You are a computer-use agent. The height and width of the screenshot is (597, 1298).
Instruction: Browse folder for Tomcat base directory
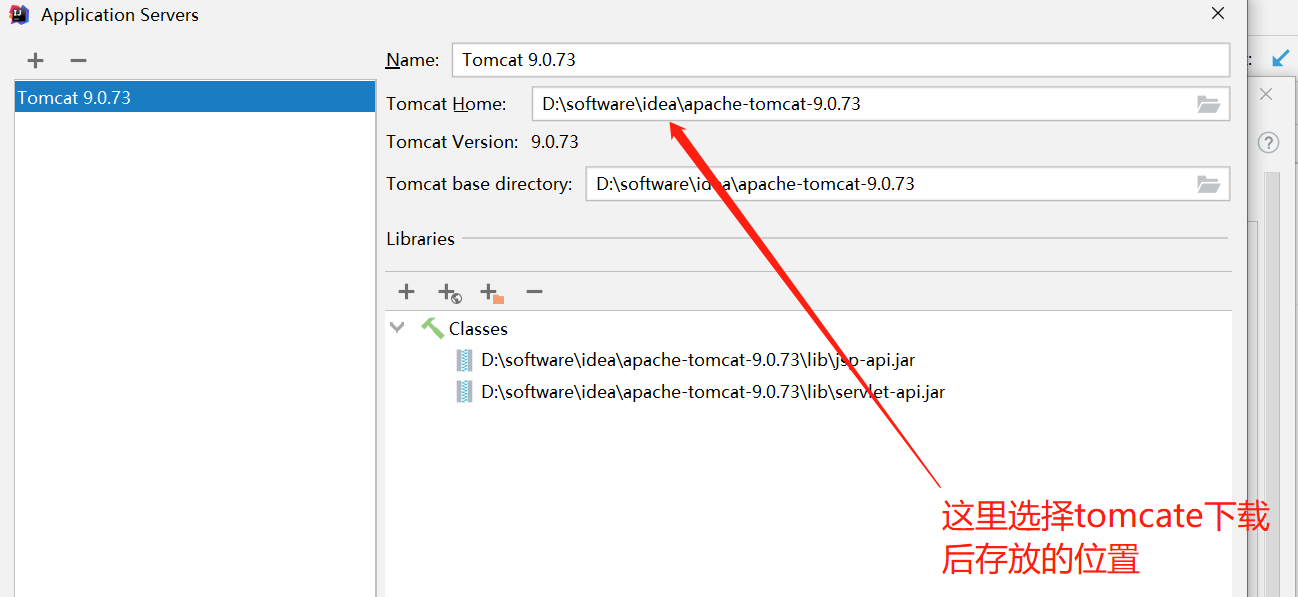1209,184
